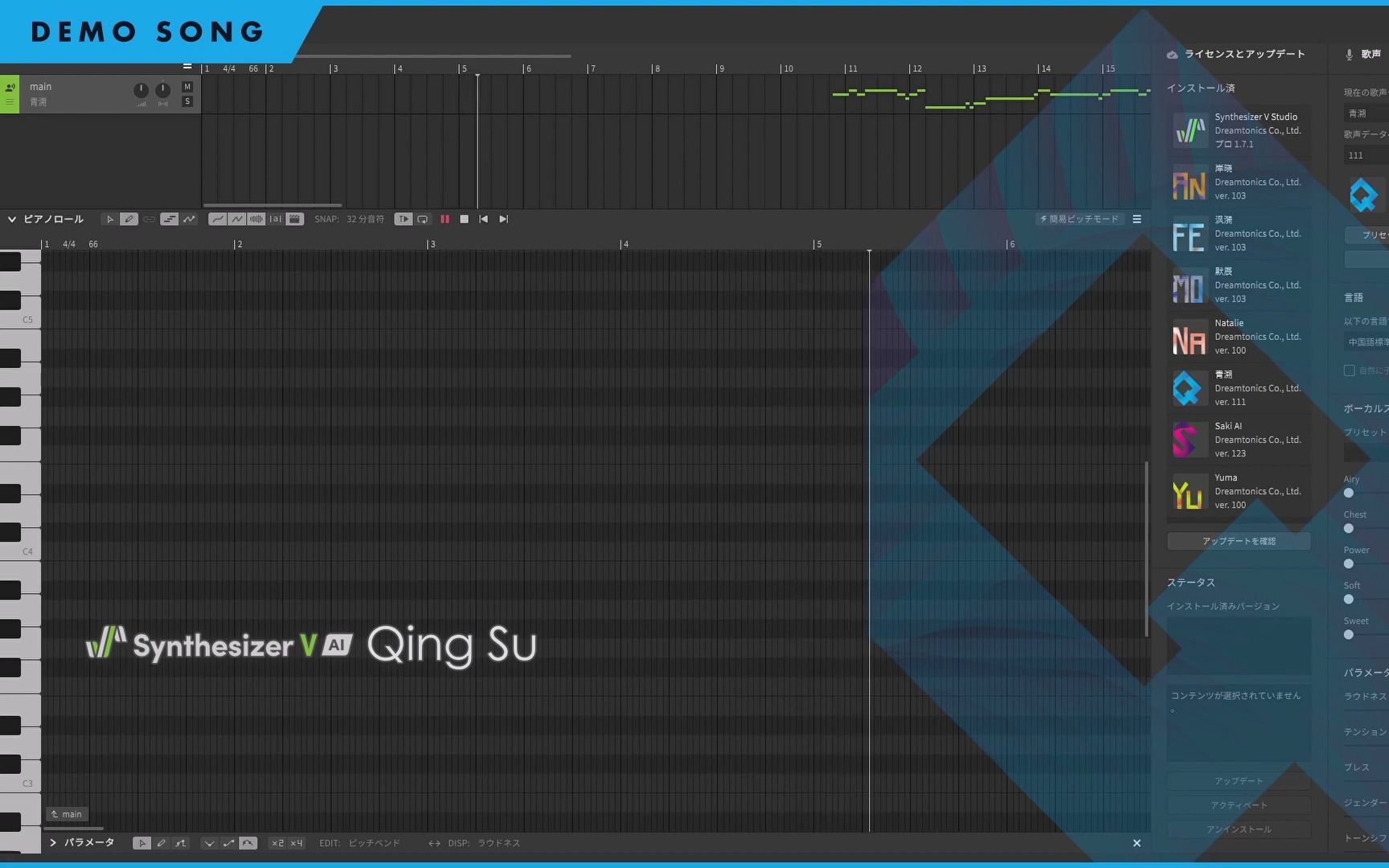Select the AN voice database icon
The image size is (1389, 868).
tap(1189, 183)
